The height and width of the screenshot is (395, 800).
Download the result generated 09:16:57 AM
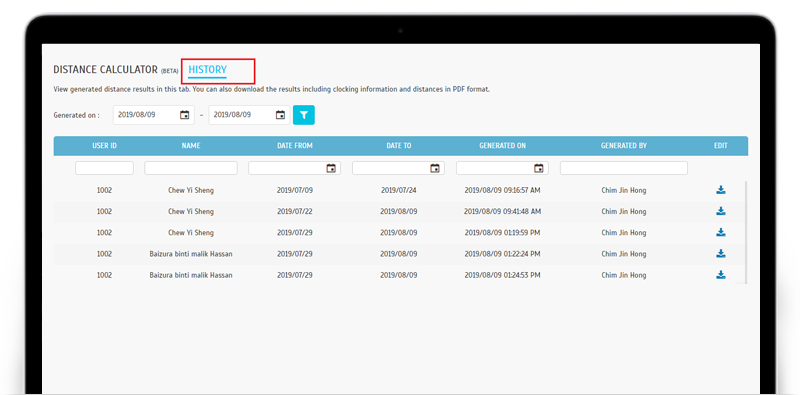click(720, 190)
